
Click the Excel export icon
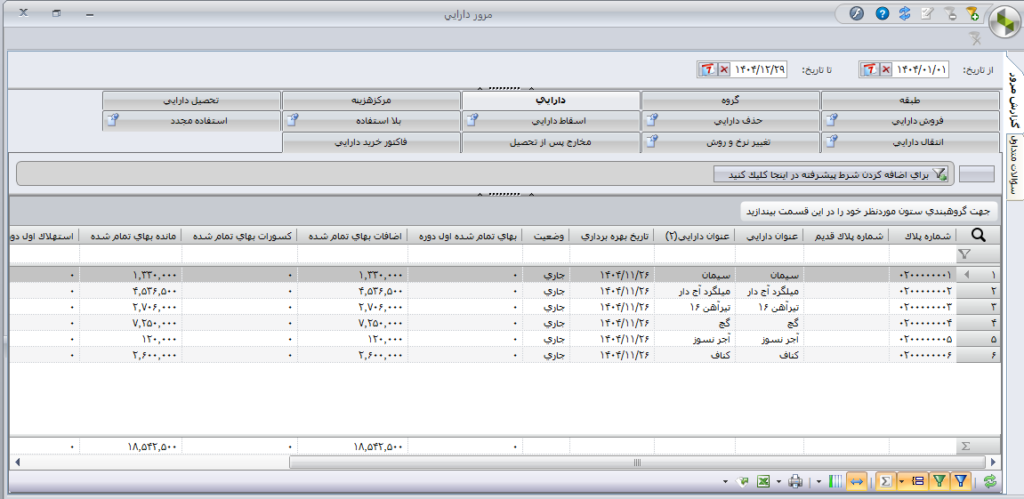pos(763,482)
